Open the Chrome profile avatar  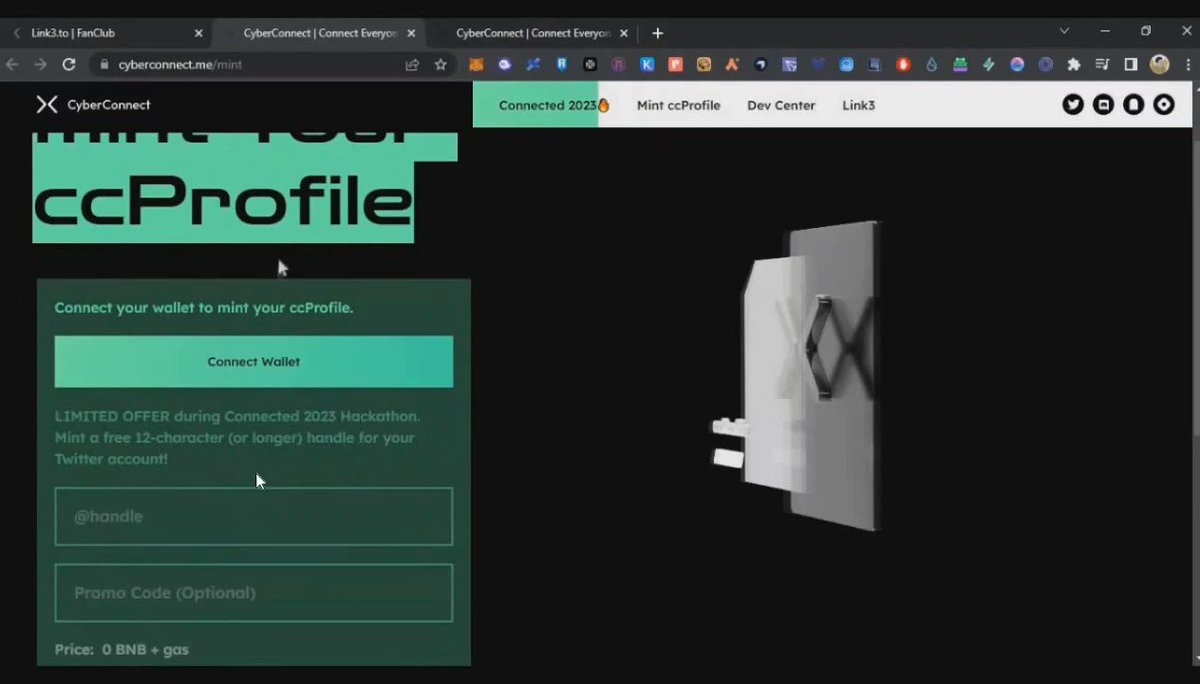pos(1160,64)
